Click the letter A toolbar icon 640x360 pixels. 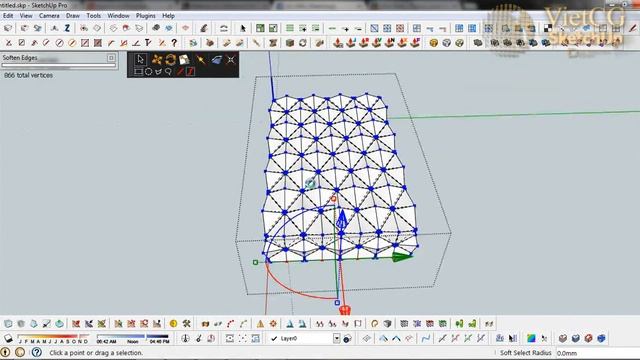click(54, 28)
